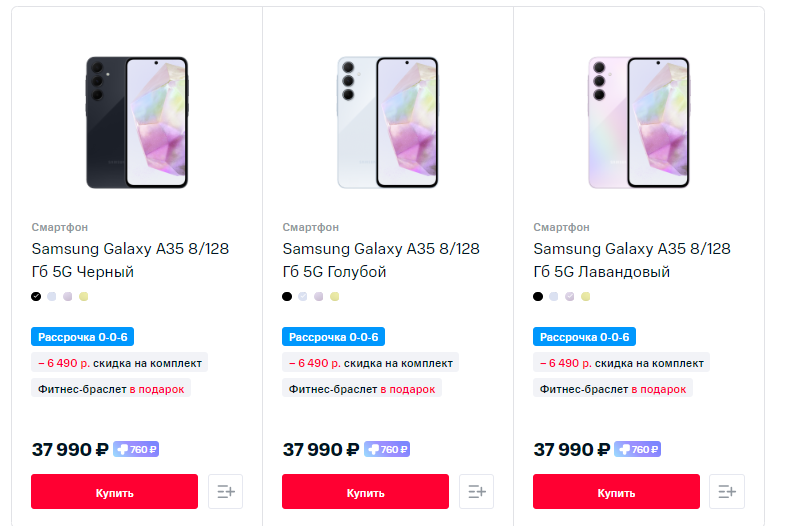Select black color swatch in Голубой card

(287, 296)
